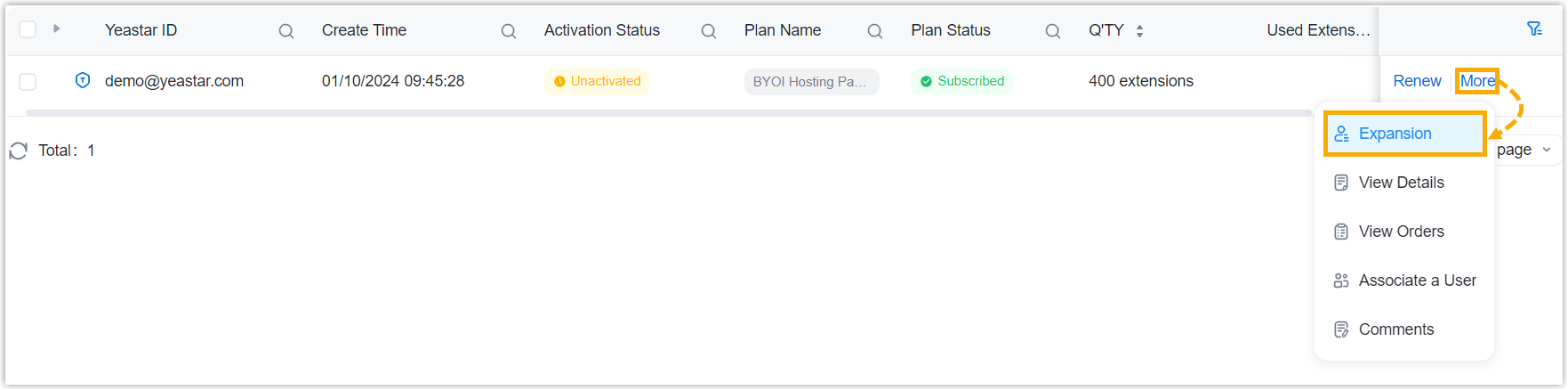Viewport: 1568px width, 390px height.
Task: Click Associate a User option
Action: (1417, 280)
